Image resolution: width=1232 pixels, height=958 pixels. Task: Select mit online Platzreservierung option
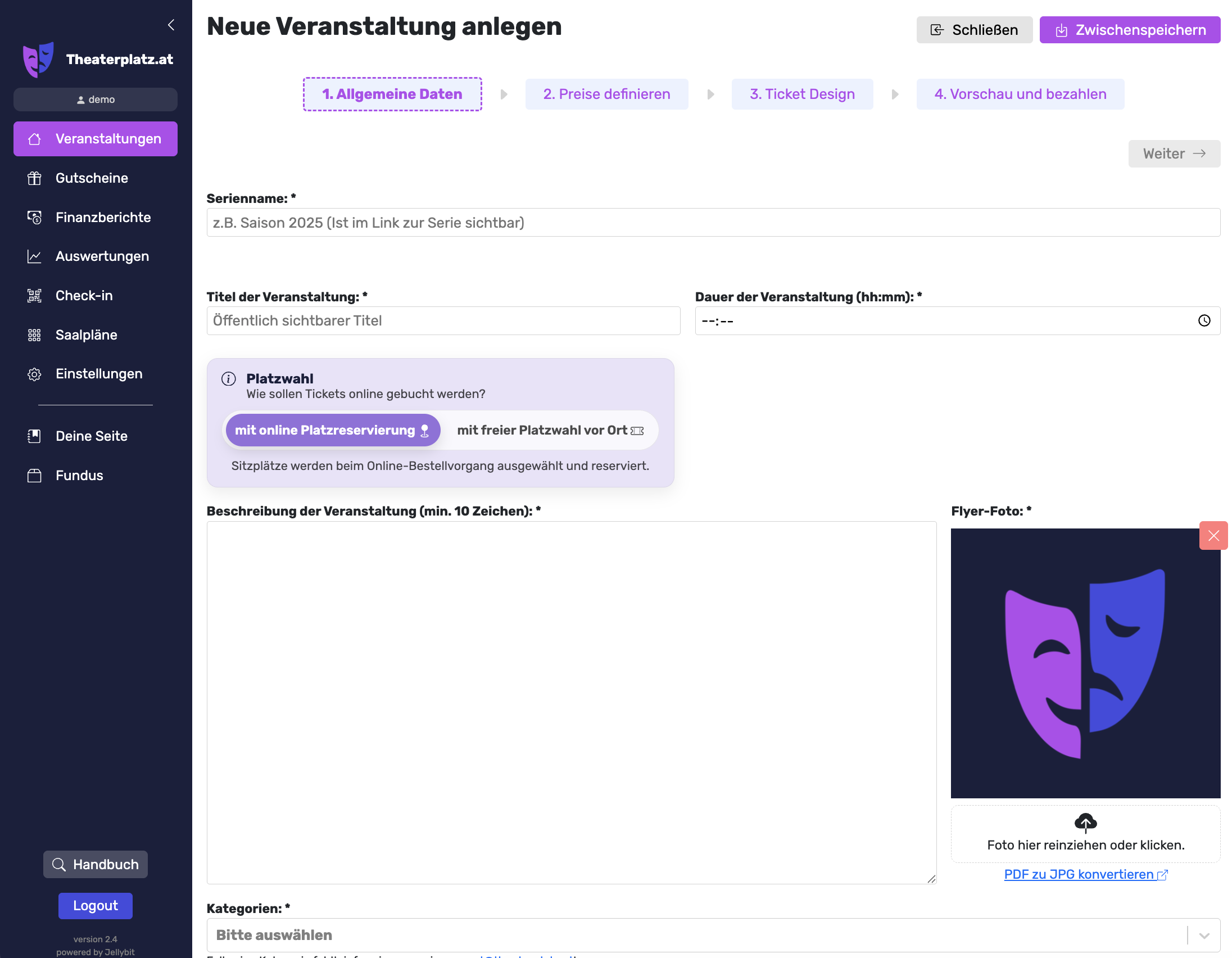tap(332, 431)
